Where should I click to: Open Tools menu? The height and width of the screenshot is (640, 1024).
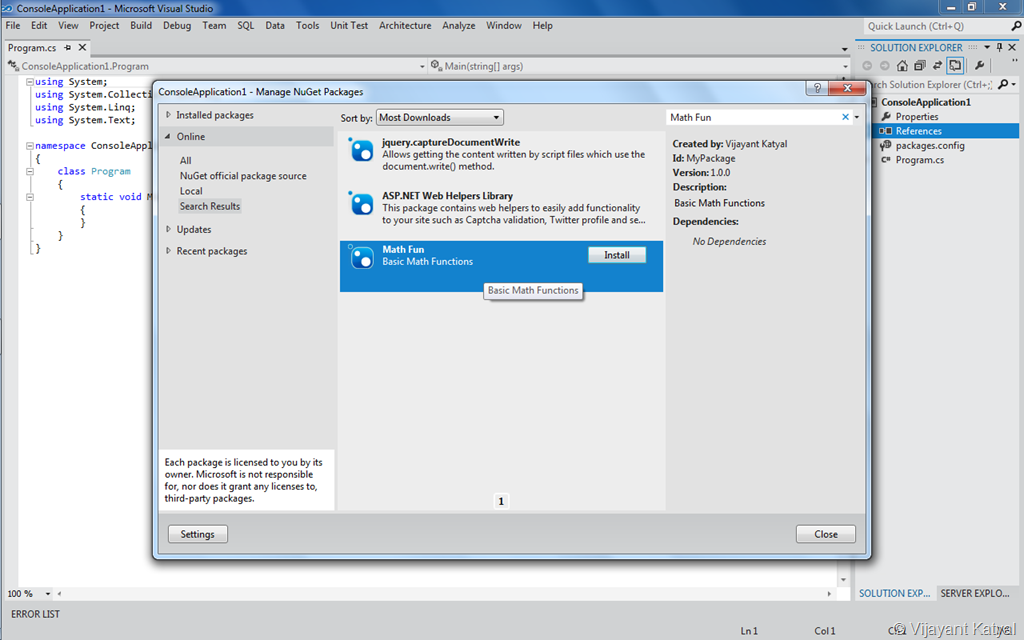pyautogui.click(x=308, y=25)
